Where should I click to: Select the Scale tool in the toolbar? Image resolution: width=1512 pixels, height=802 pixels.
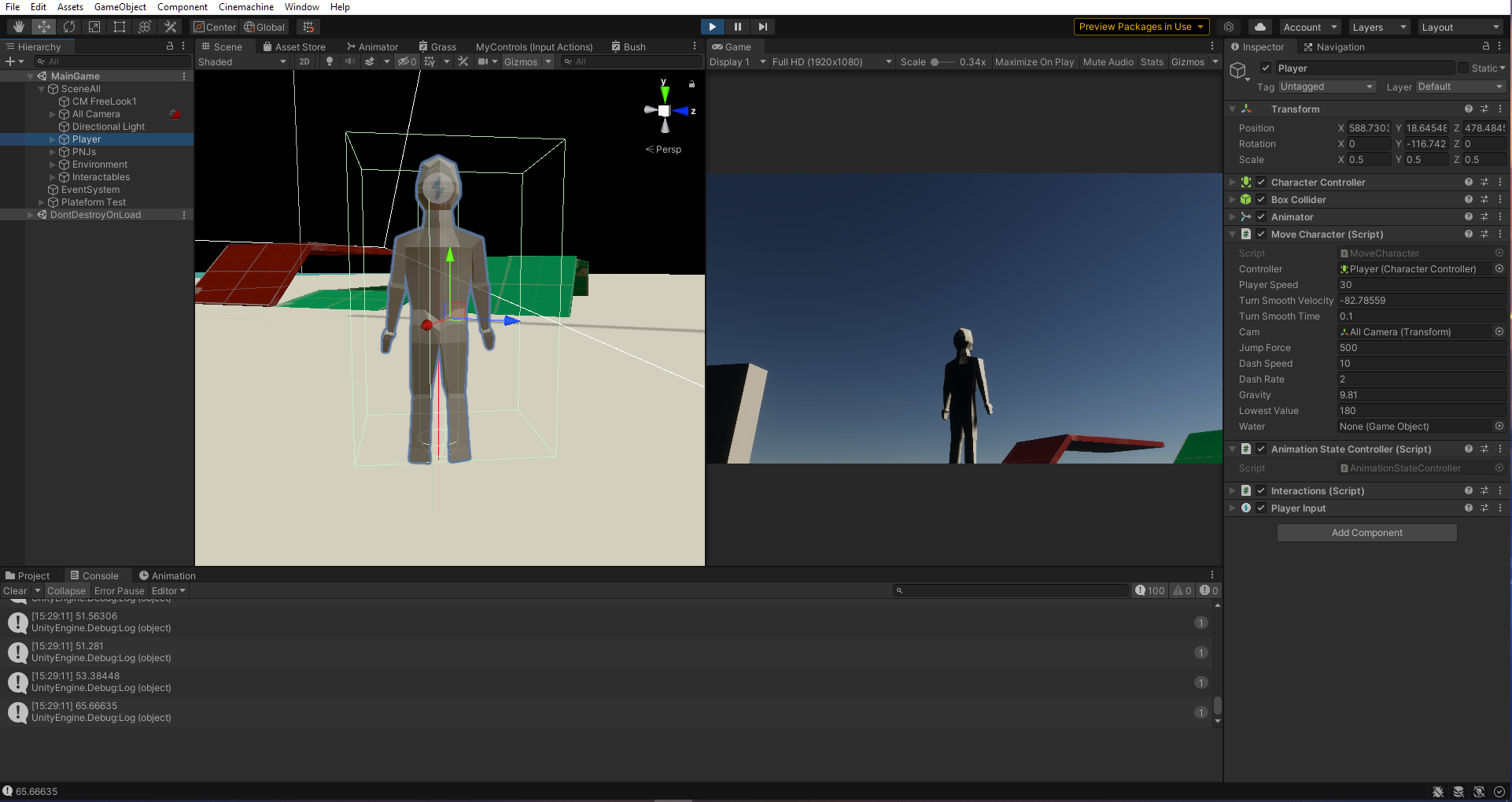click(x=94, y=27)
